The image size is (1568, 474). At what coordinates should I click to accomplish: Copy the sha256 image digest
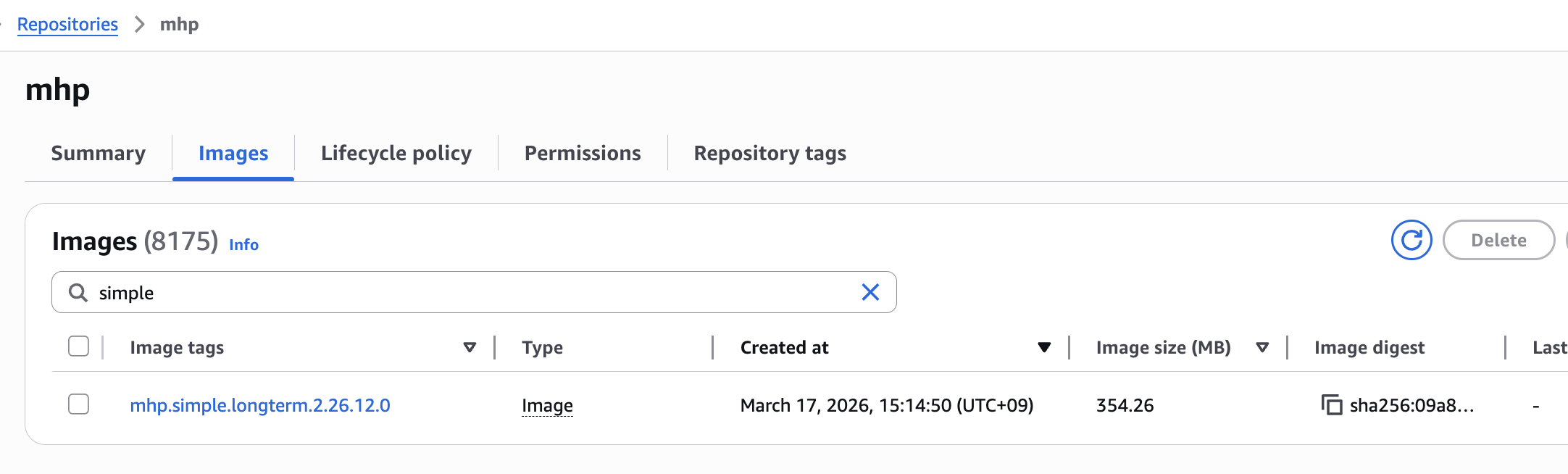pos(1331,405)
